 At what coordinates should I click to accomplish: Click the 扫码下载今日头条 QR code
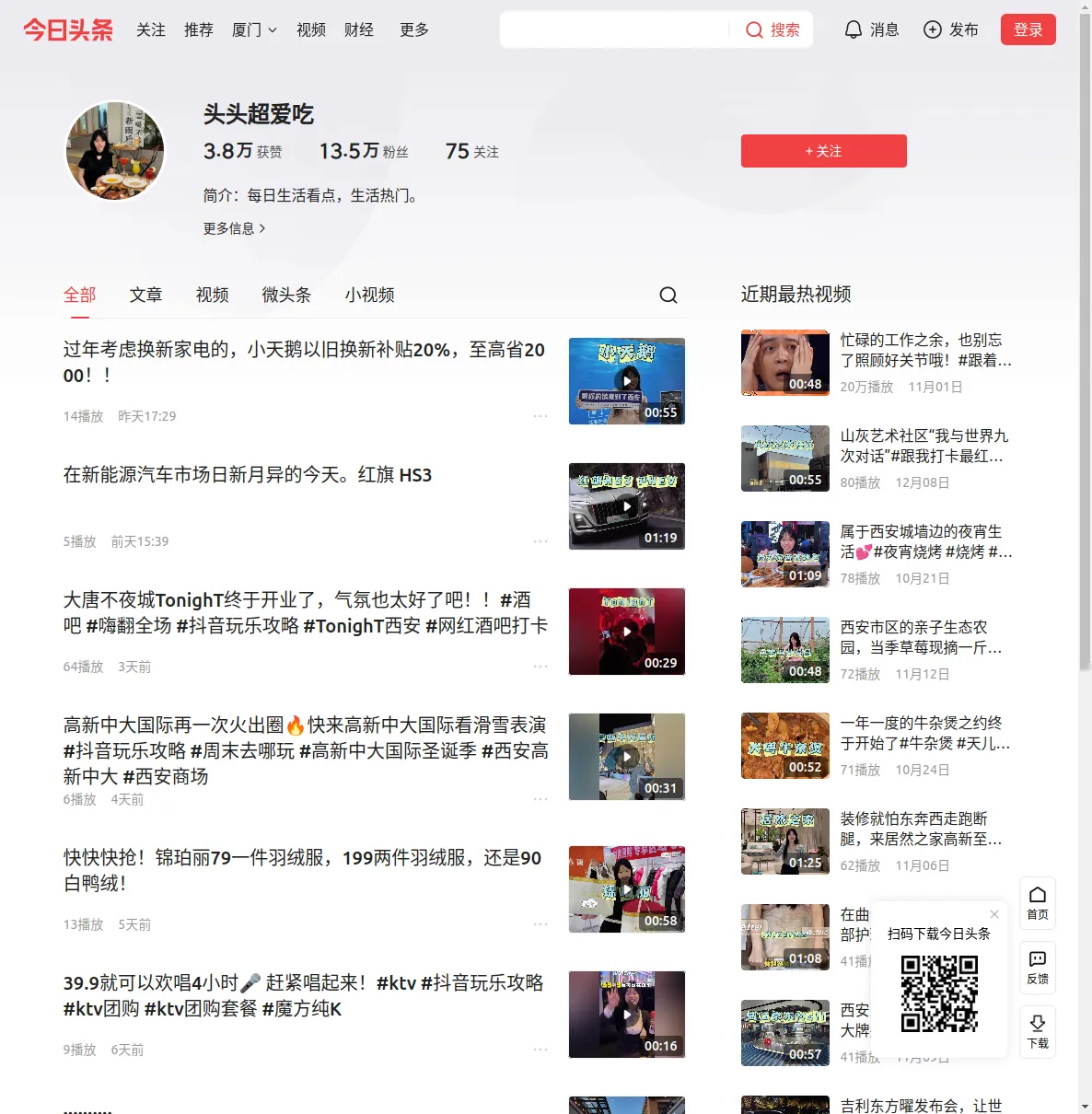[939, 993]
